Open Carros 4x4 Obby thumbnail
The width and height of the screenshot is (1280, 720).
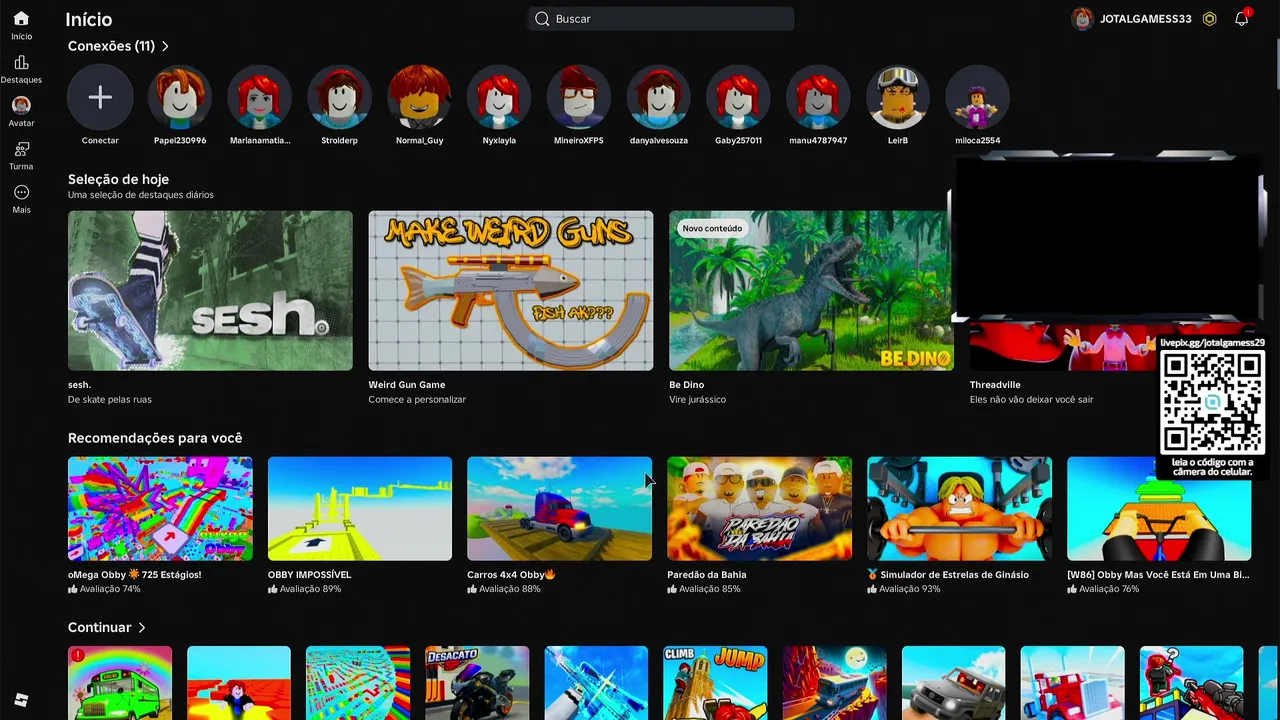tap(559, 509)
